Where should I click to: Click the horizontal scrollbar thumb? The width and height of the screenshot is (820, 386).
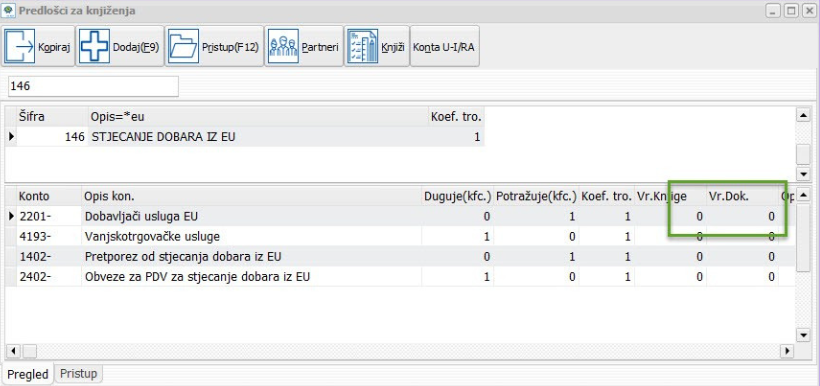[x=29, y=350]
